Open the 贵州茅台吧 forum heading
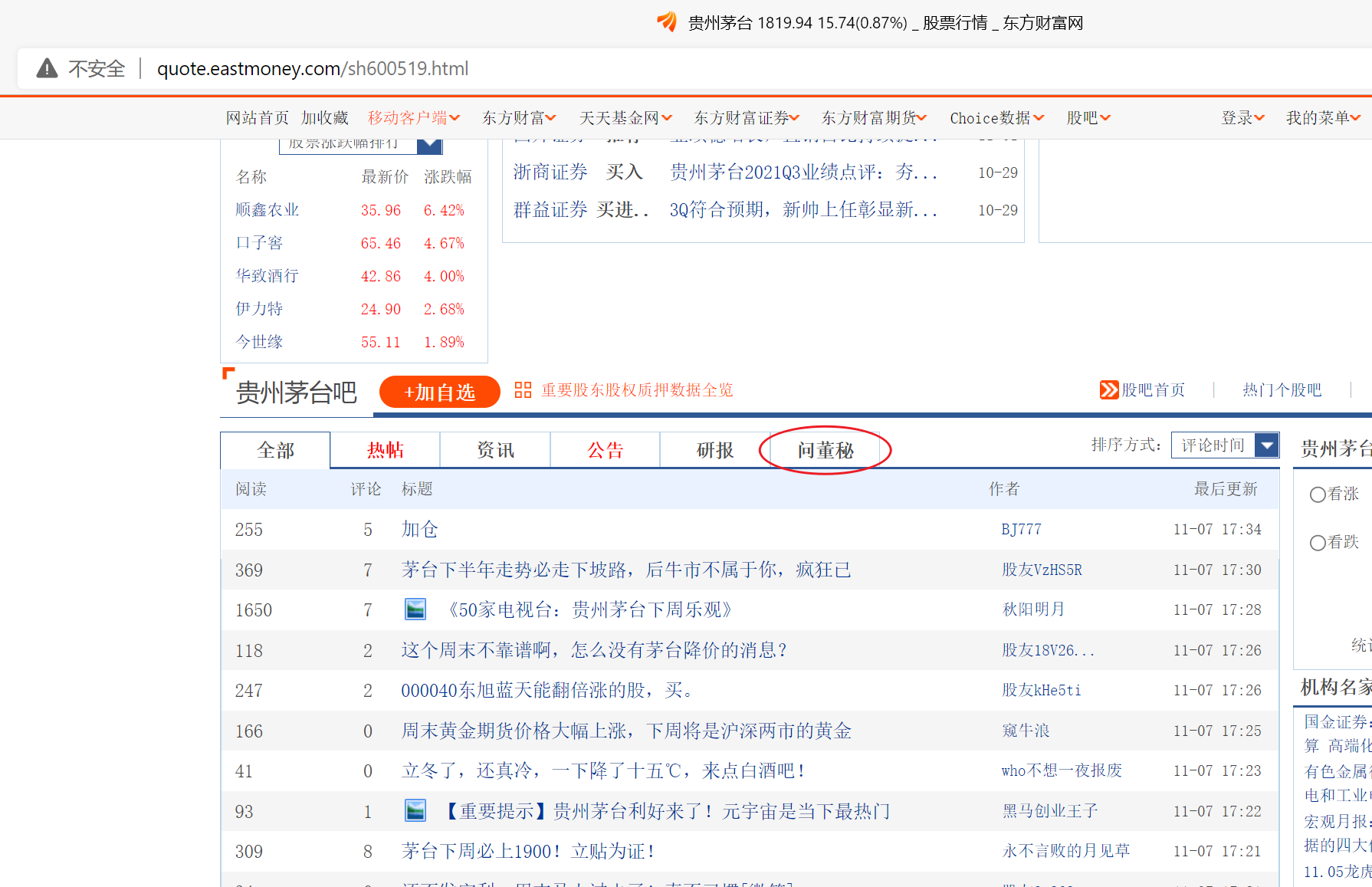This screenshot has width=1372, height=887. click(297, 393)
